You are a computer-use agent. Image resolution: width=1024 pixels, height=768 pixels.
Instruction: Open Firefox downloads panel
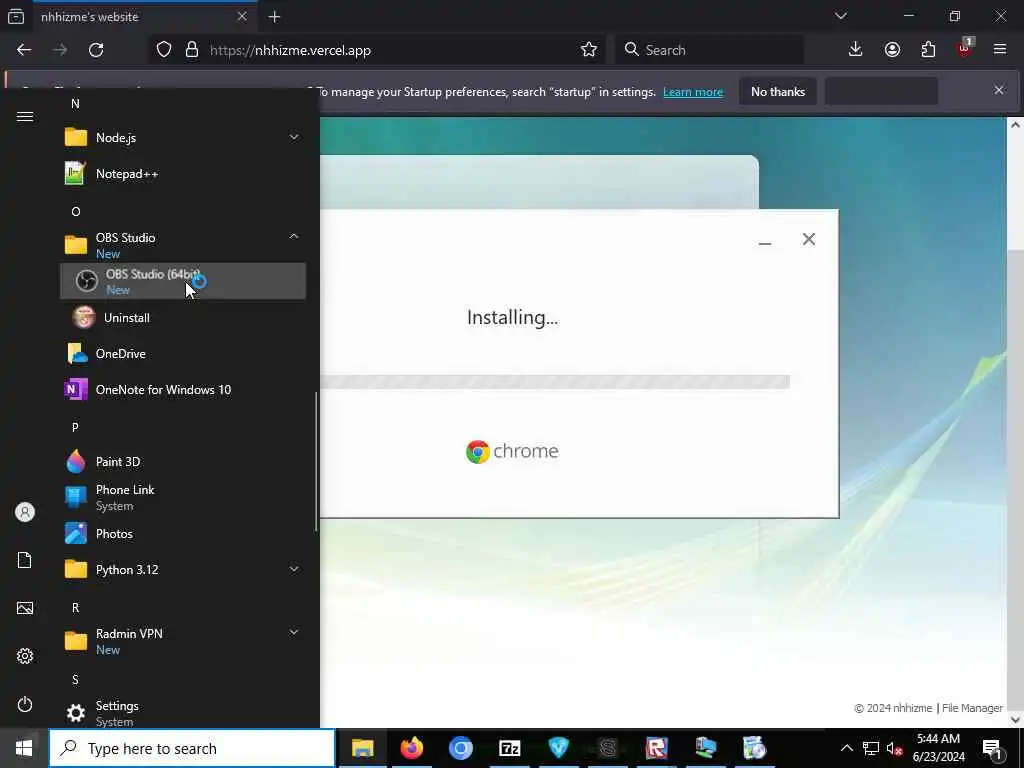click(856, 50)
